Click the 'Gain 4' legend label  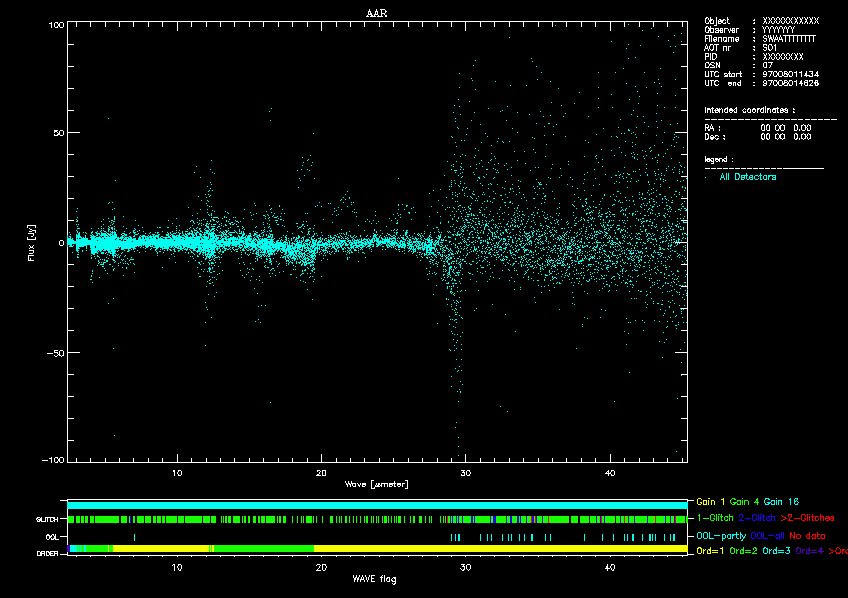point(745,500)
